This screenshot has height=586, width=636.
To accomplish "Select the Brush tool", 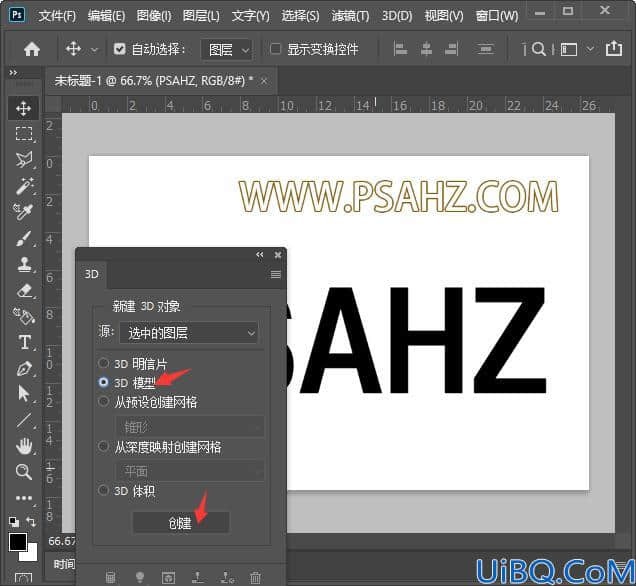I will tap(24, 238).
